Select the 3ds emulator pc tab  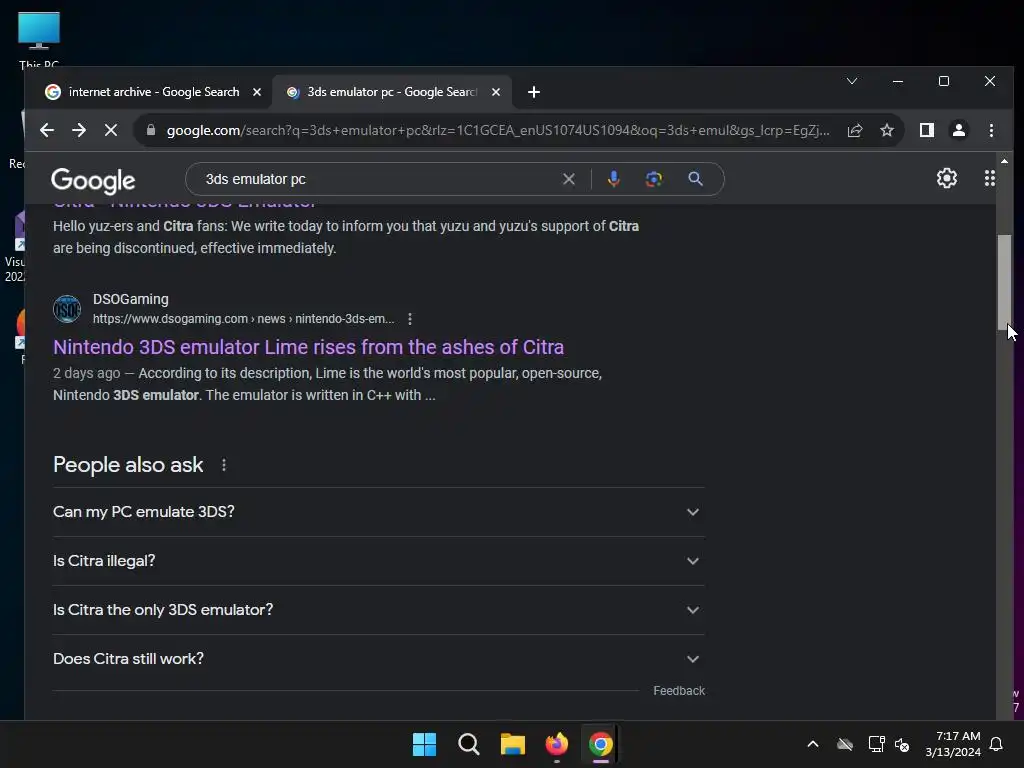coord(393,92)
